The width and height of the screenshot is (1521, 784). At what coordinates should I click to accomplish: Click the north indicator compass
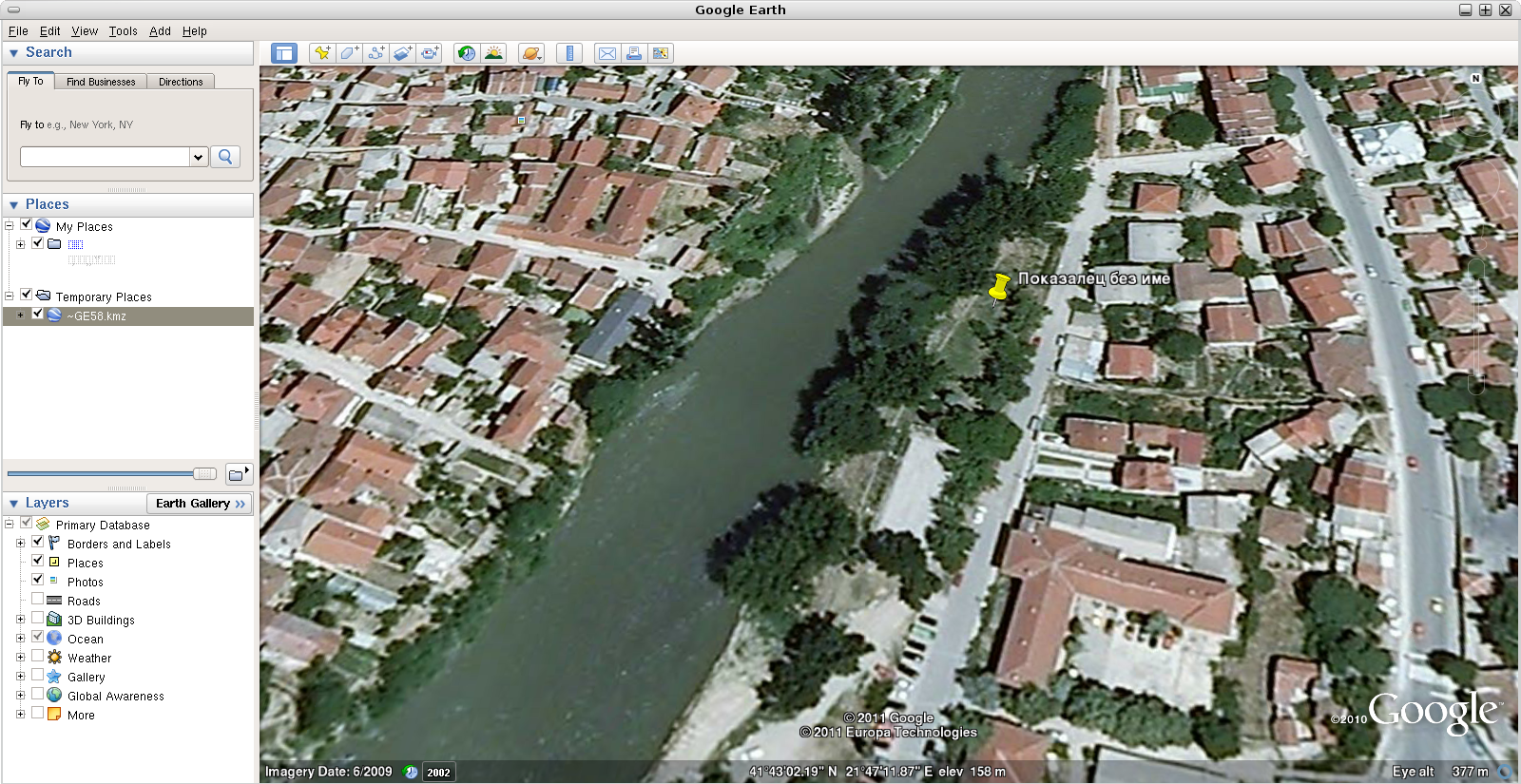(x=1475, y=78)
